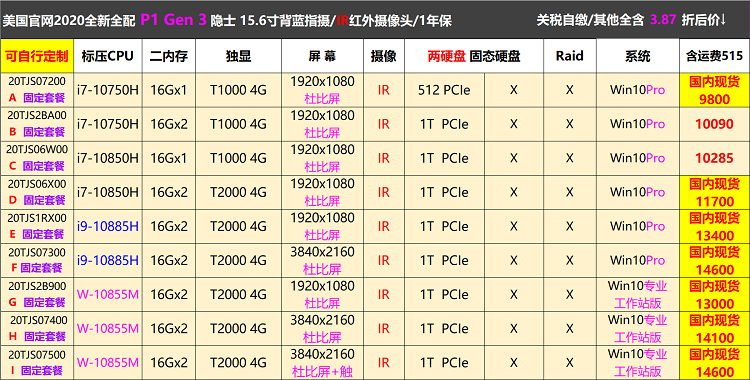This screenshot has width=750, height=380.
Task: Click the 13400 price for package E
Action: coord(715,235)
